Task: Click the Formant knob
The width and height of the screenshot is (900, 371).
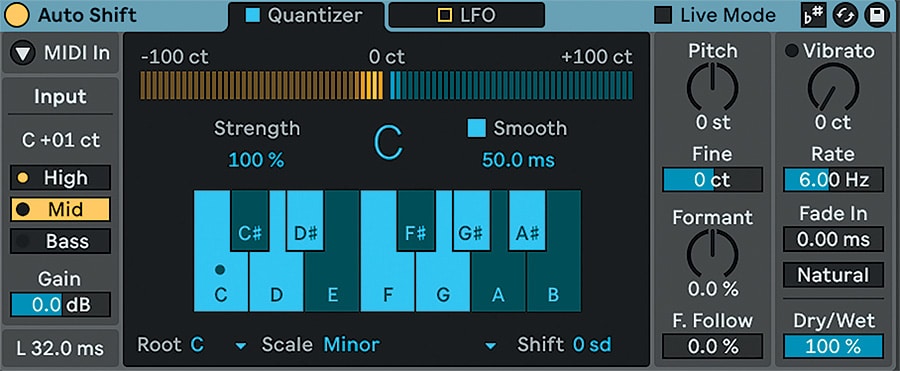Action: click(712, 253)
